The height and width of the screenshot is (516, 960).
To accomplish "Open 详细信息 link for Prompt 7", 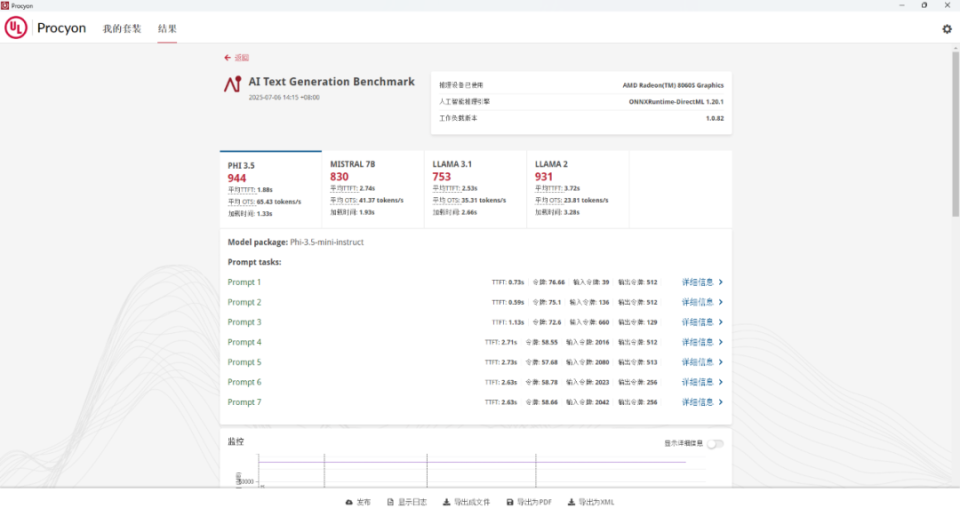I will point(698,402).
